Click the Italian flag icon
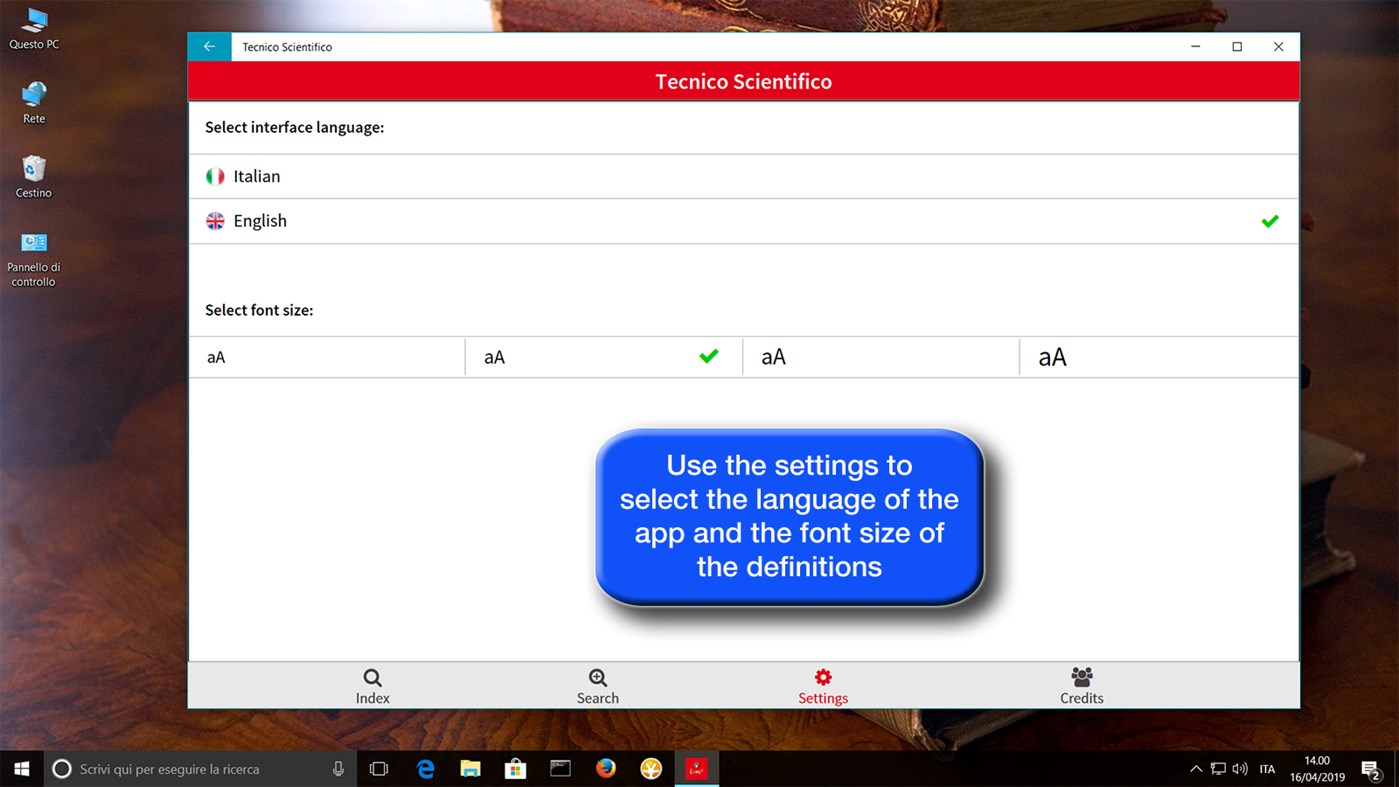Screen dimensions: 1399x787 215,175
